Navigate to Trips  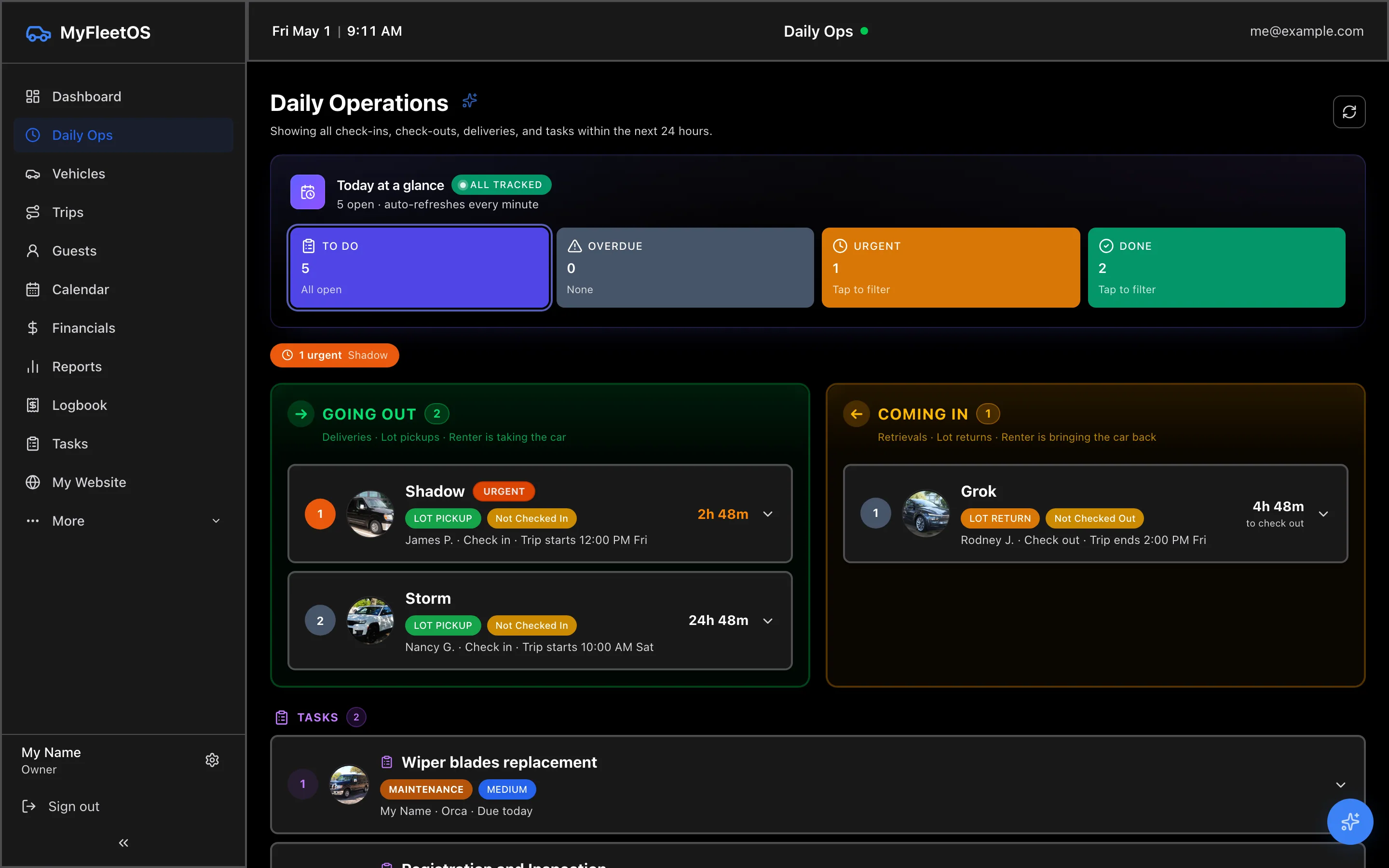click(x=123, y=212)
